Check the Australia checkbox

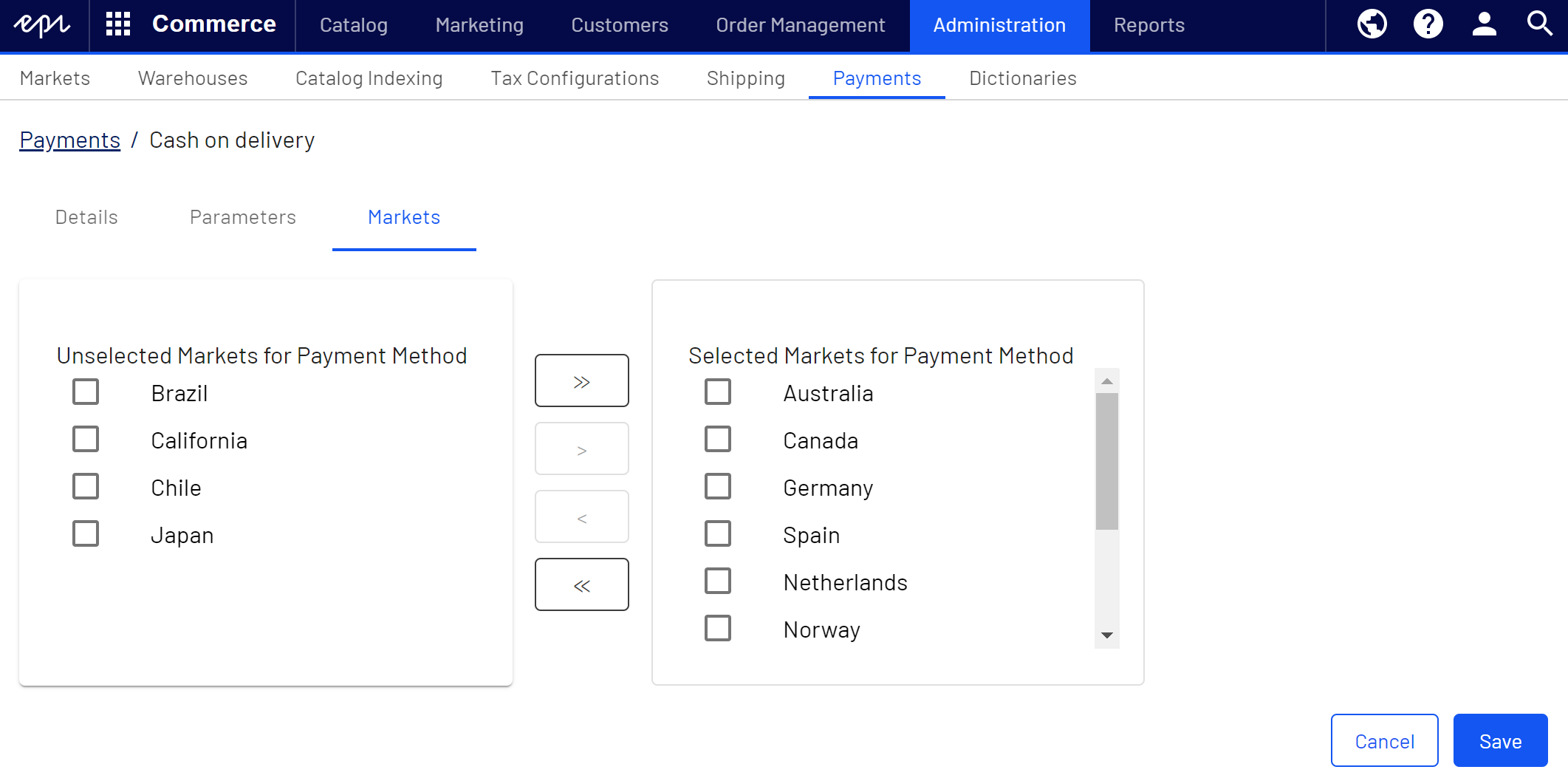(x=717, y=392)
